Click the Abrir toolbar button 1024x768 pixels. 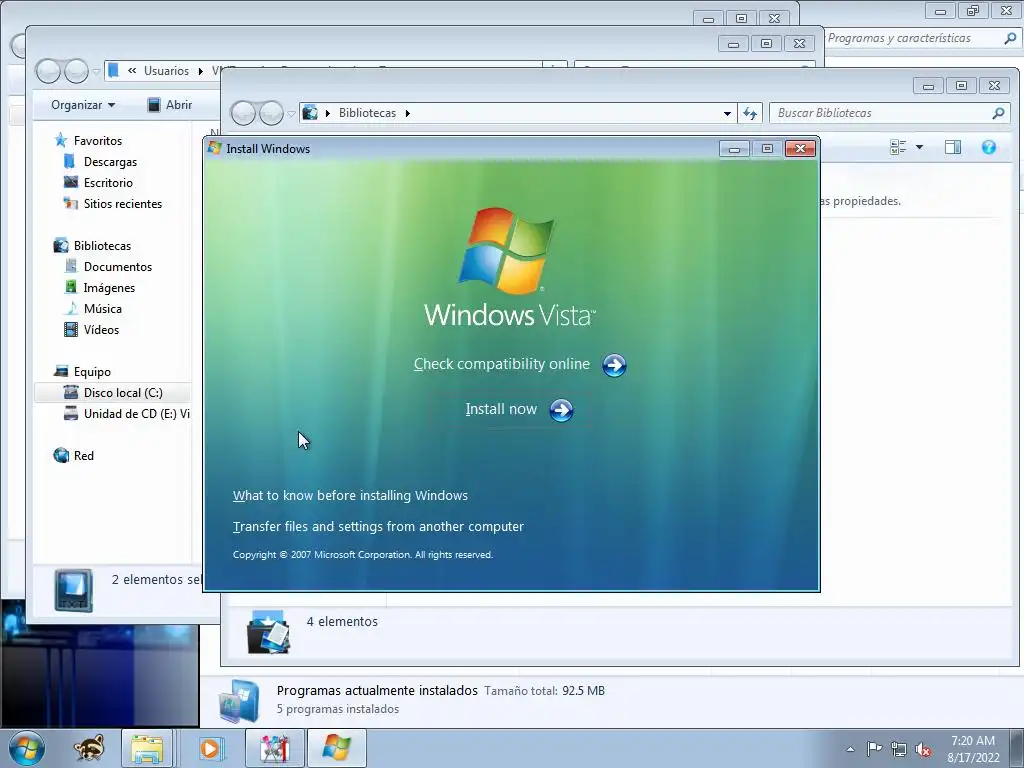coord(170,105)
